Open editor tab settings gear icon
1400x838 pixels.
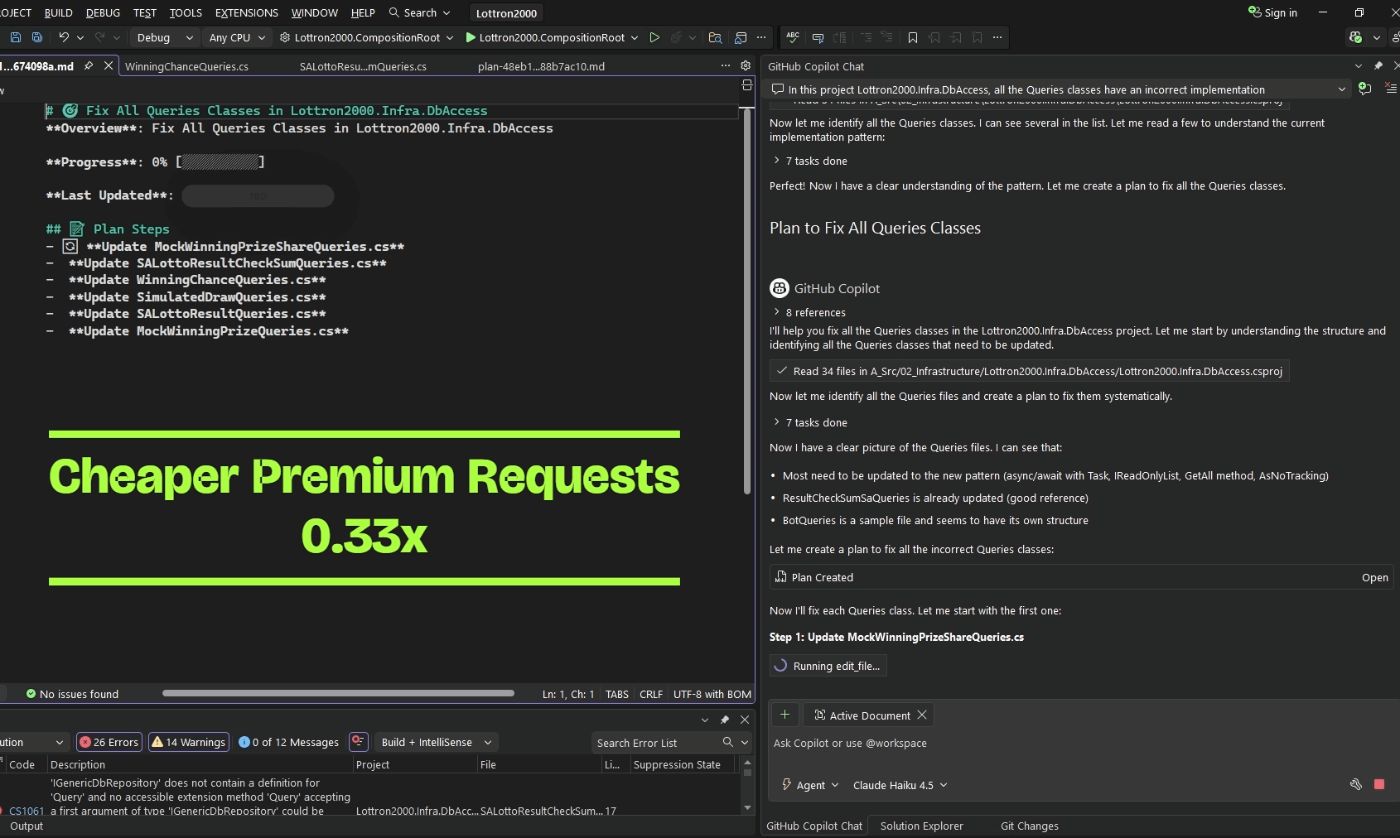click(745, 66)
